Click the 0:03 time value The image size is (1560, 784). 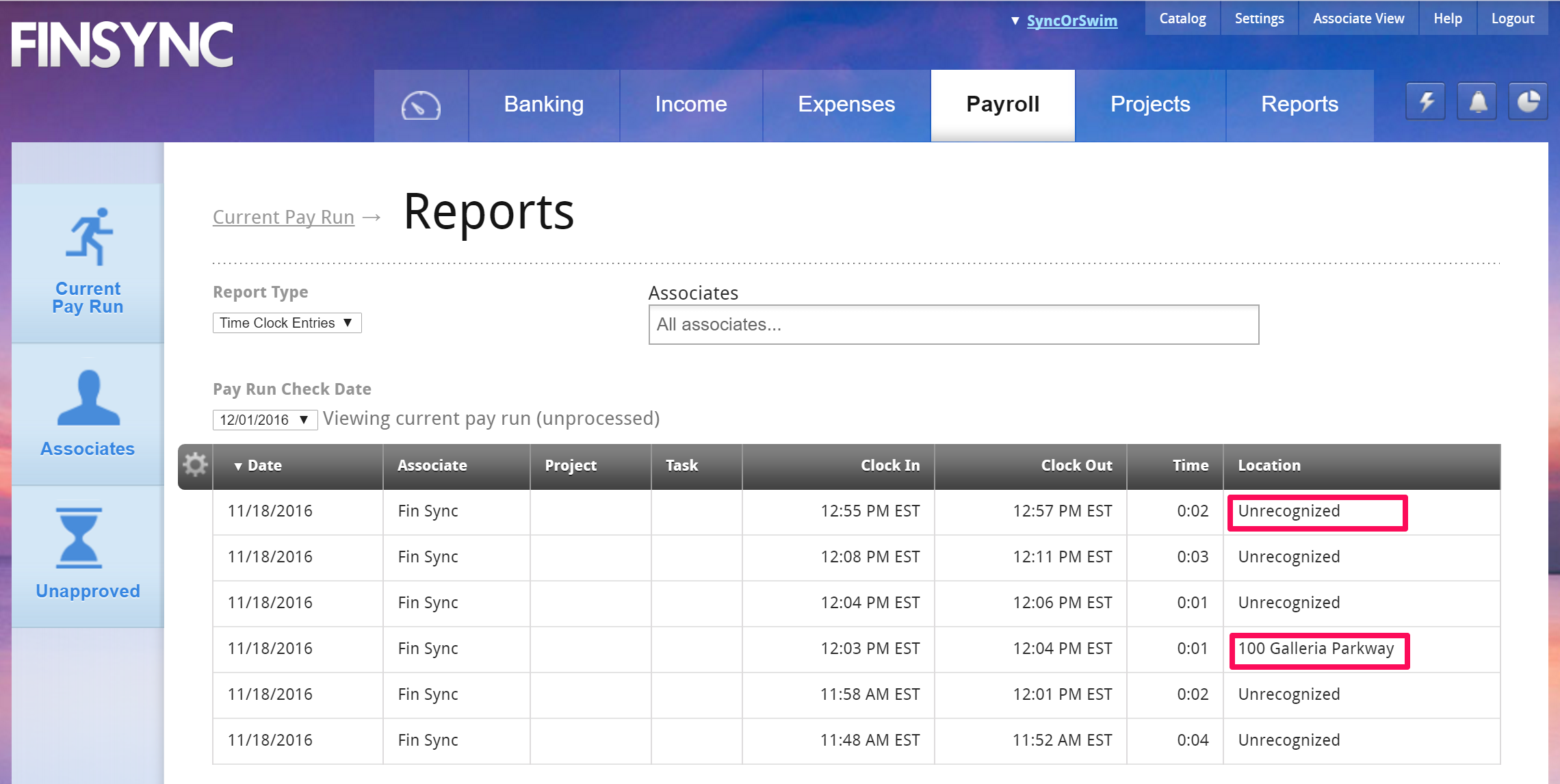click(x=1193, y=557)
